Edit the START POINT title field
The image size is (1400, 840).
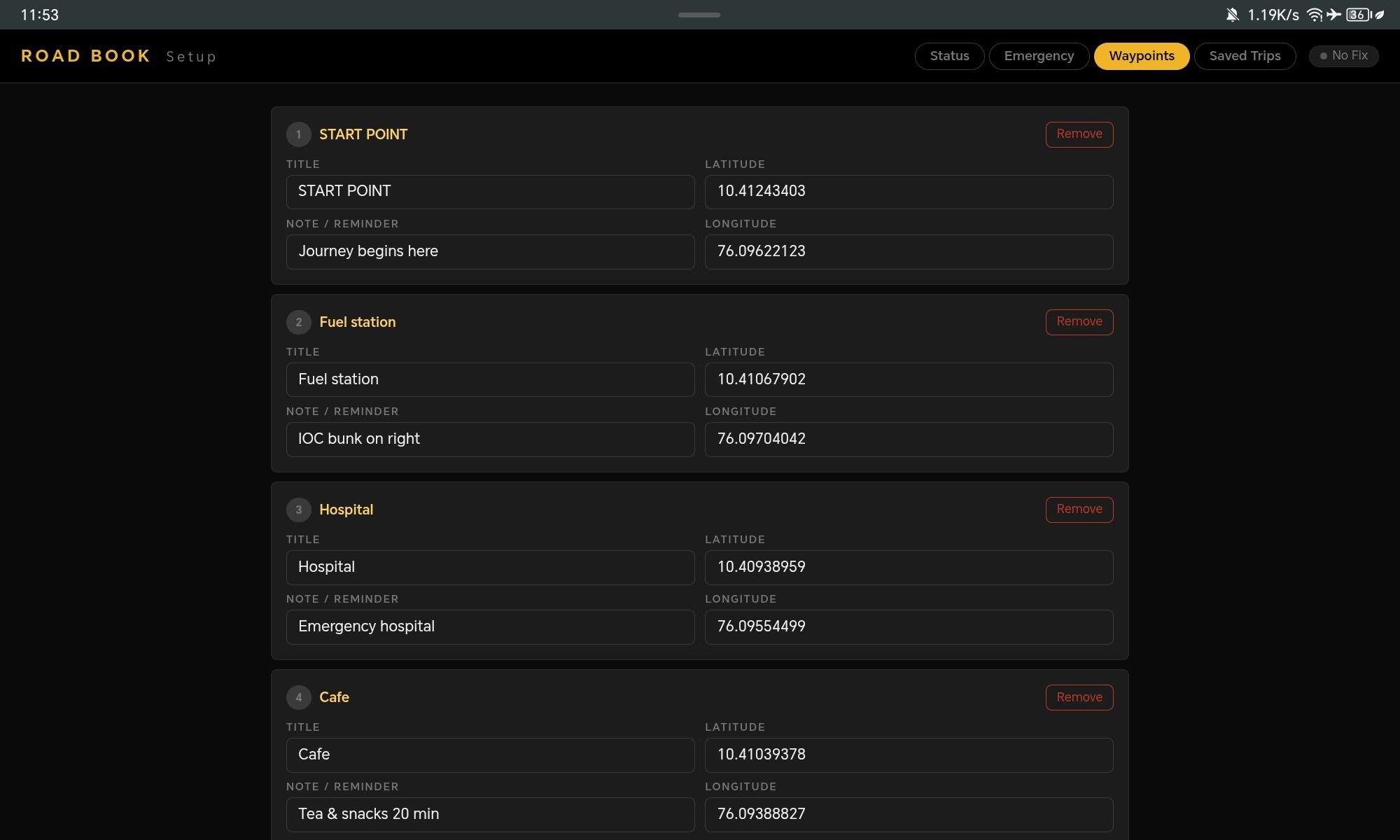point(490,192)
